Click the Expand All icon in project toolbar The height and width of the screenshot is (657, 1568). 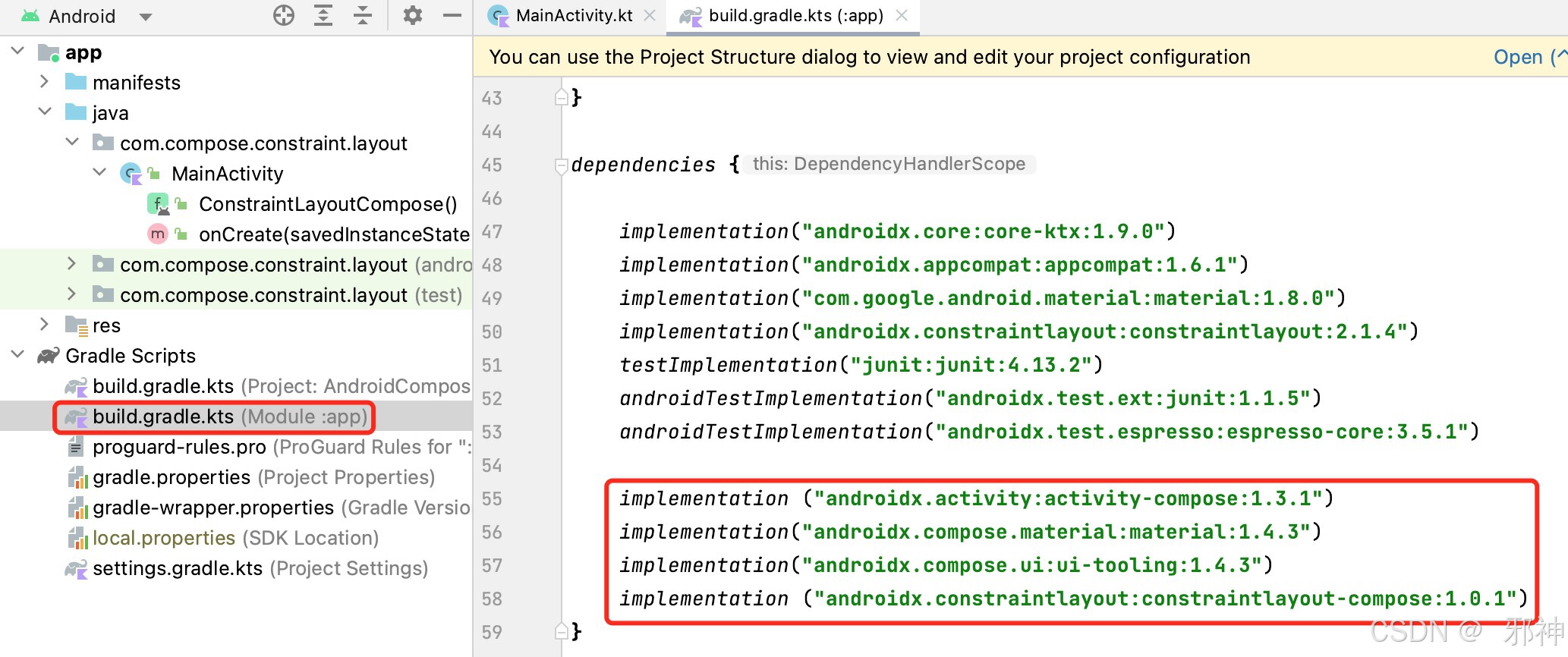pyautogui.click(x=323, y=15)
